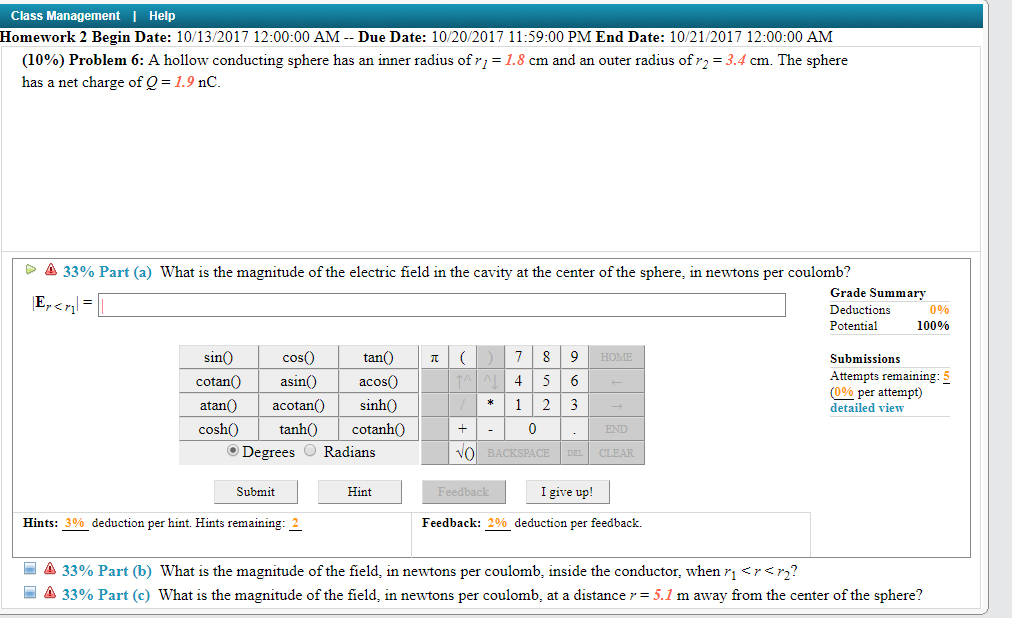Screen dimensions: 1012x618
Task: Open the detailed view link
Action: pos(866,407)
